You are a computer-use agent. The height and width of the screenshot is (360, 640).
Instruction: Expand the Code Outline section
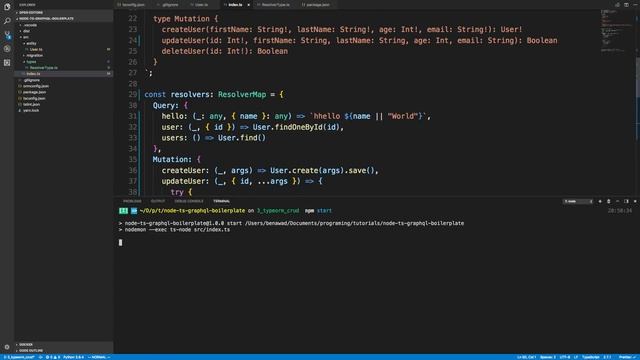[64, 351]
